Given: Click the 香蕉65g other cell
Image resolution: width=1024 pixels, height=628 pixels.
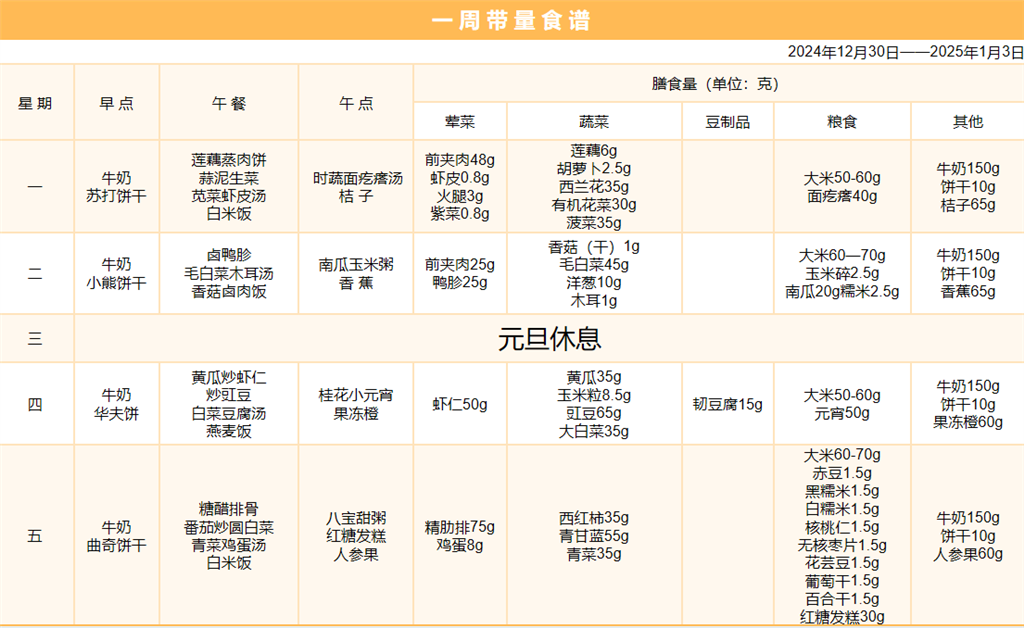Looking at the screenshot, I should [x=968, y=291].
